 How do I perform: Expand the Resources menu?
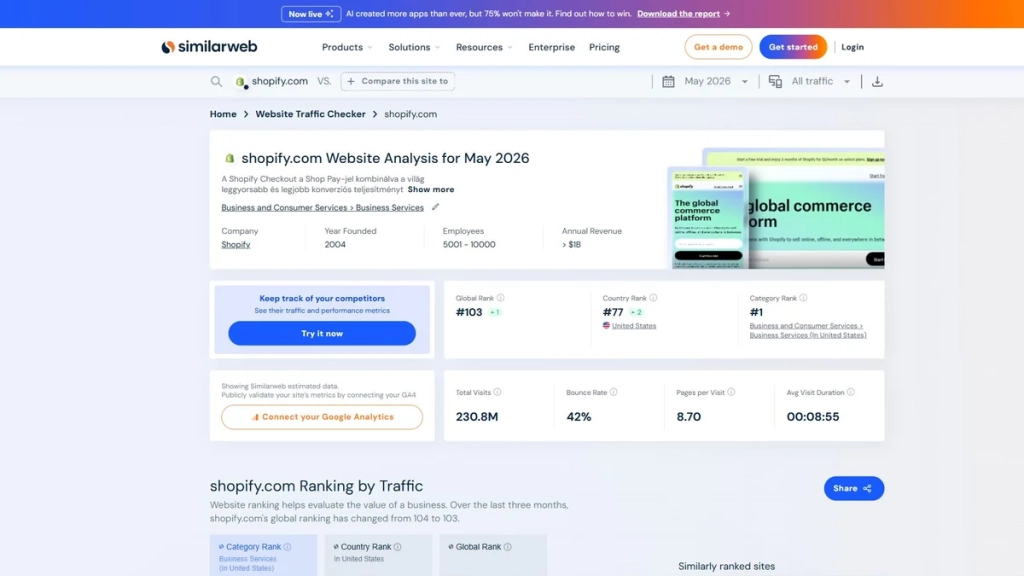[x=484, y=47]
